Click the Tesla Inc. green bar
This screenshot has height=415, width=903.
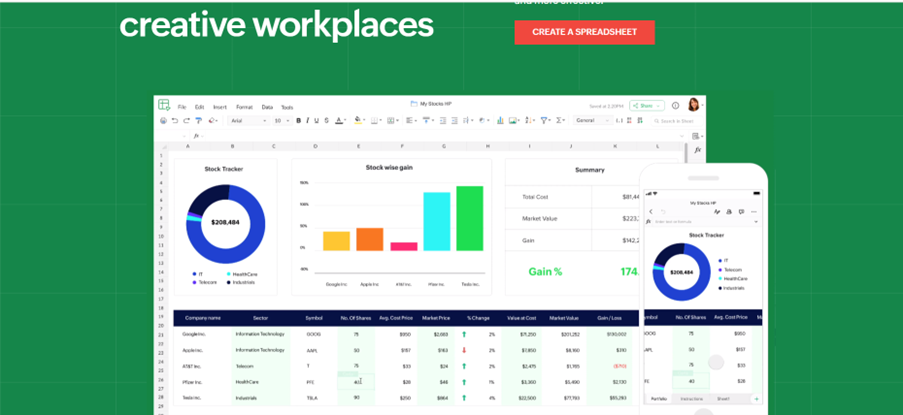click(x=469, y=219)
